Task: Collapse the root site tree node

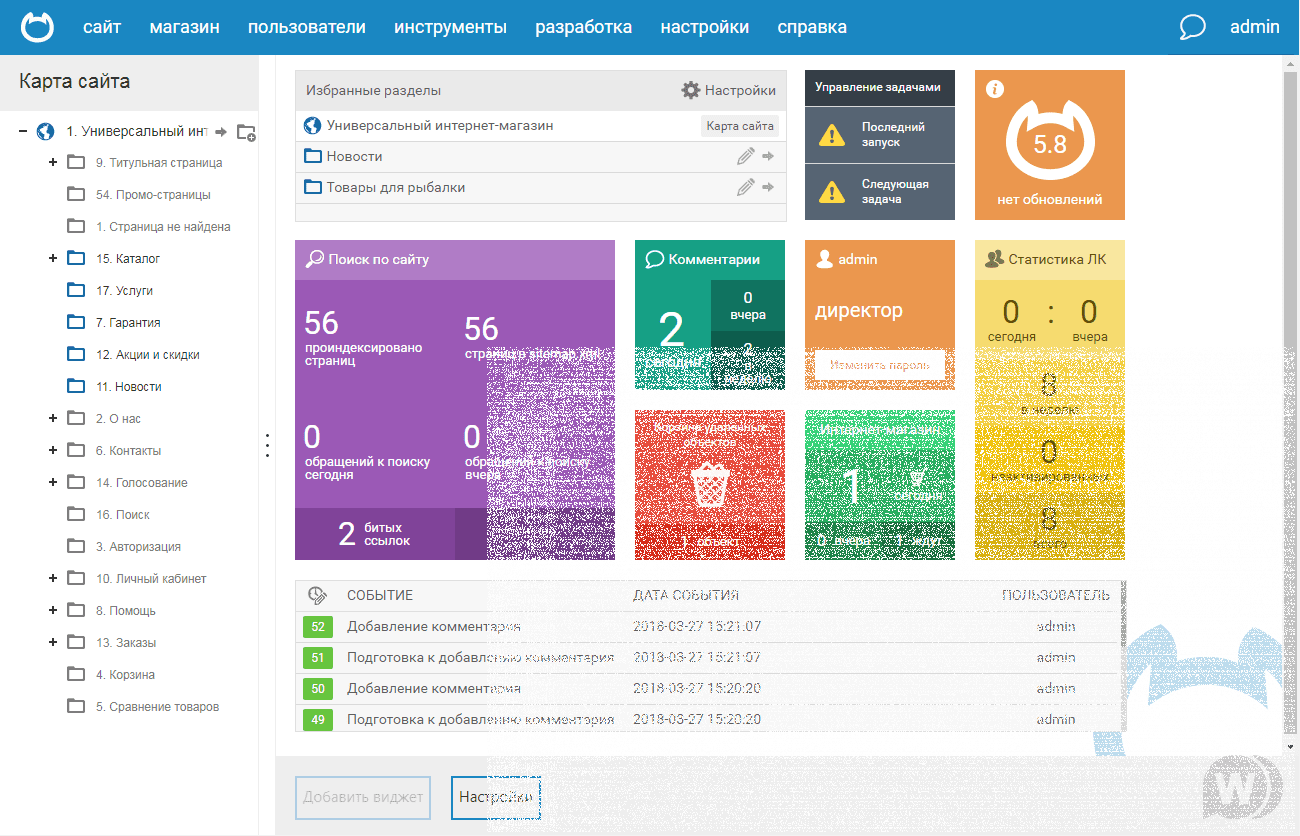Action: pyautogui.click(x=22, y=131)
